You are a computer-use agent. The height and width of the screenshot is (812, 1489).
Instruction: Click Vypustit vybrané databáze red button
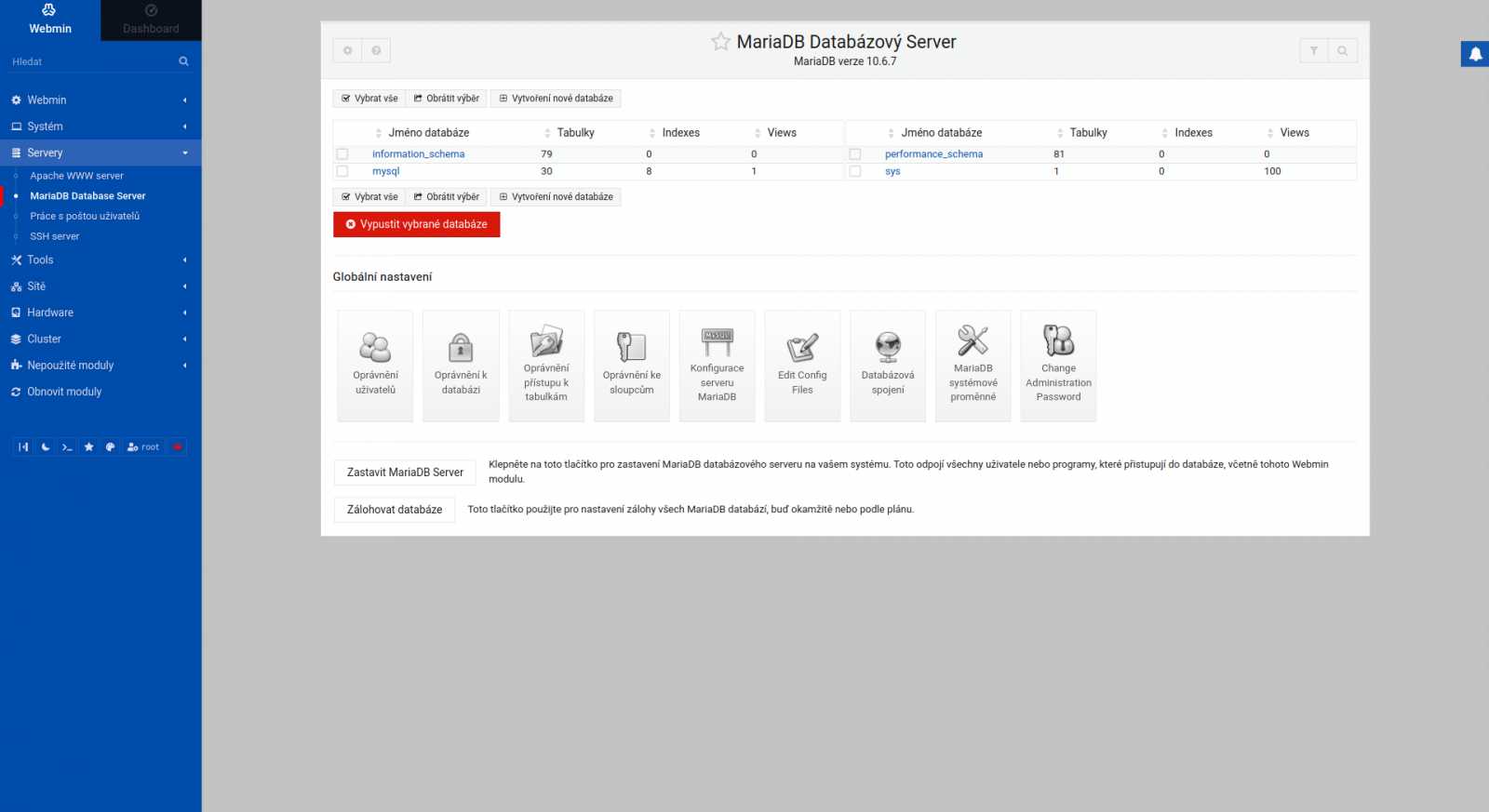point(417,224)
